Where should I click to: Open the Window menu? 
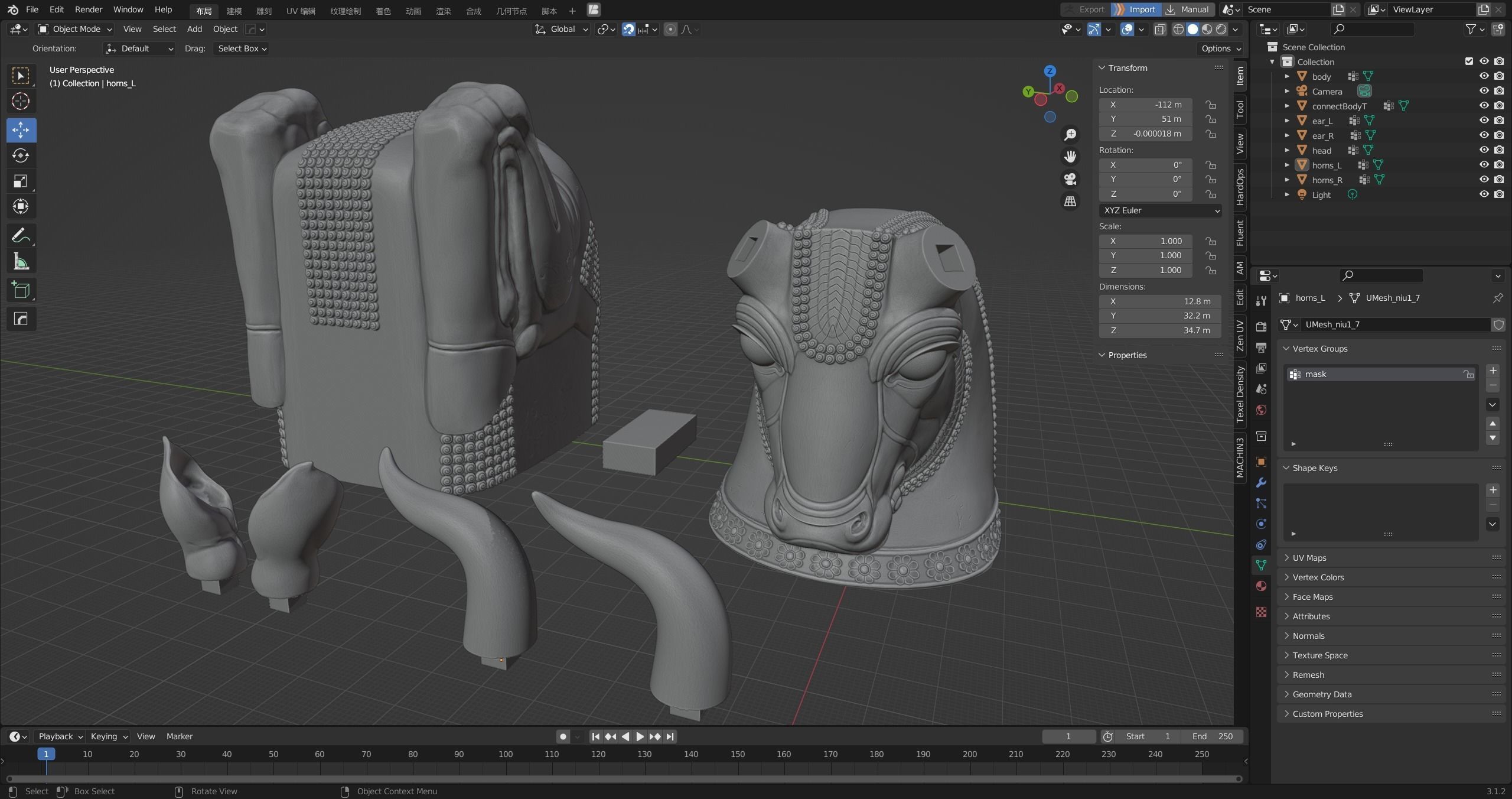coord(128,9)
